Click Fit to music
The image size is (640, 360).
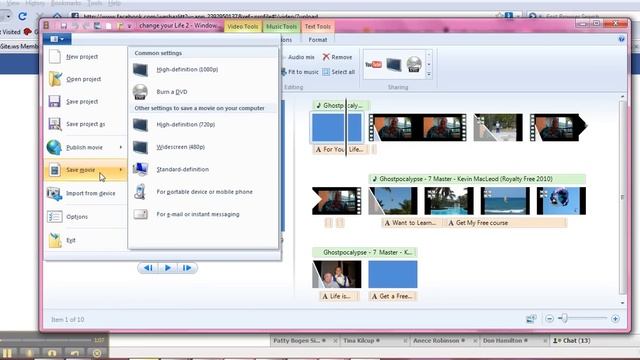300,72
